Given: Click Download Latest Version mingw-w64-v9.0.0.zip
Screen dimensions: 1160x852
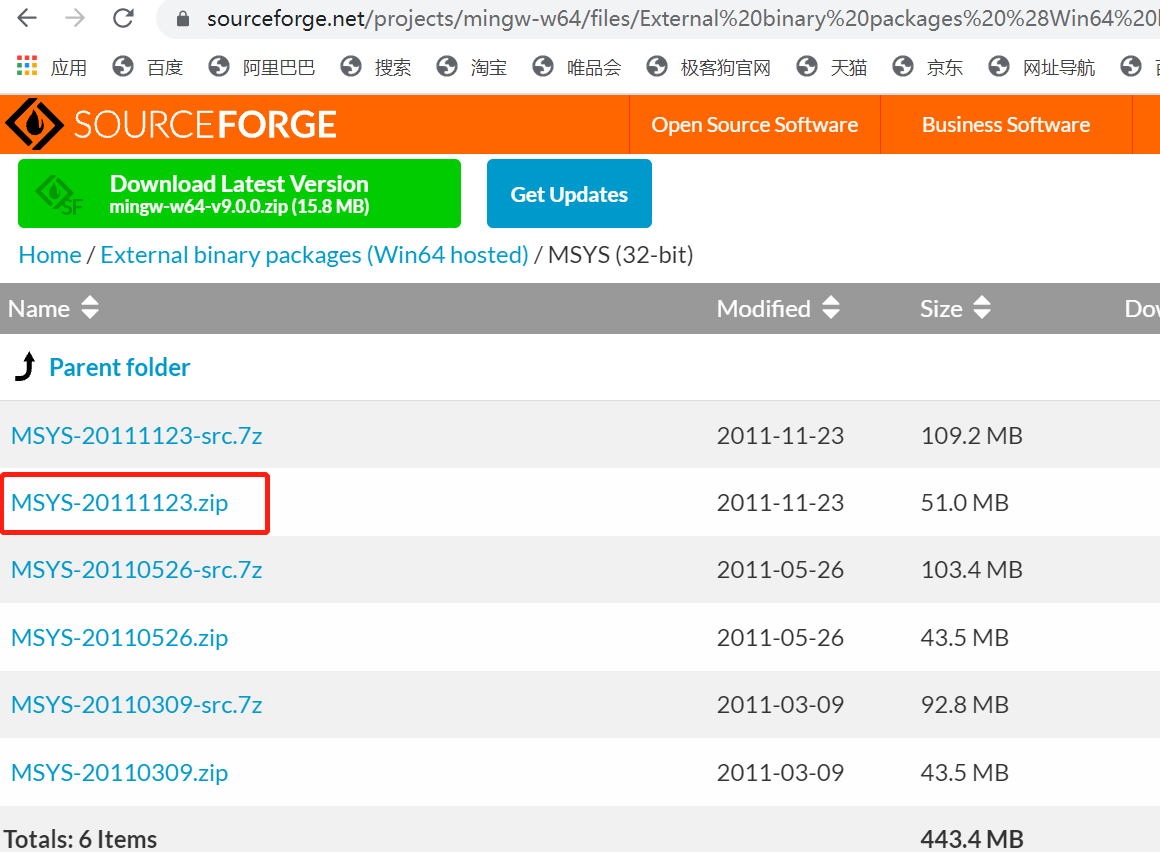Looking at the screenshot, I should click(x=239, y=193).
